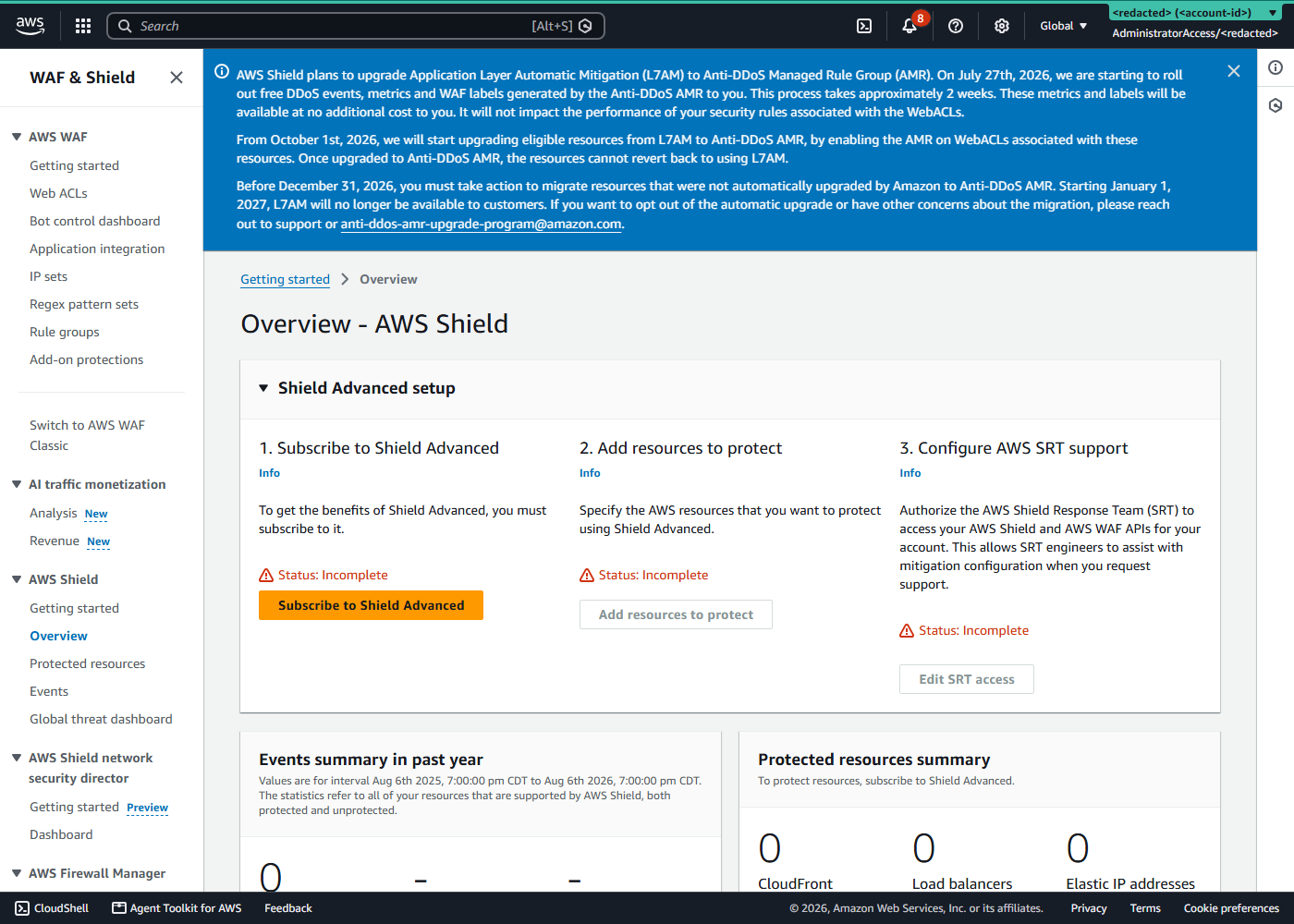Open notifications bell with 8 alerts

[909, 26]
